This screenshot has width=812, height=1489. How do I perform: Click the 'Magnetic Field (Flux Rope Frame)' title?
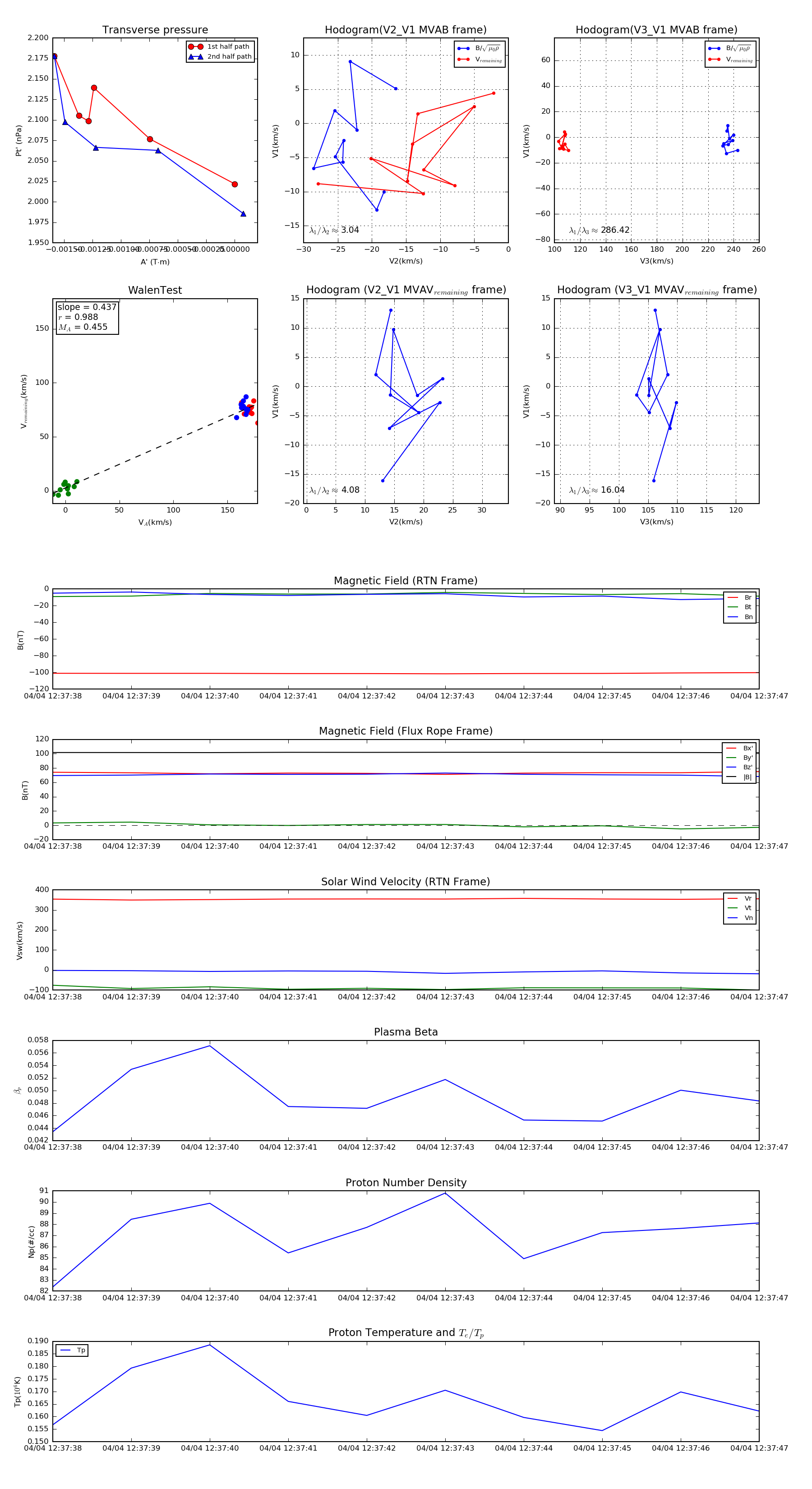point(406,731)
